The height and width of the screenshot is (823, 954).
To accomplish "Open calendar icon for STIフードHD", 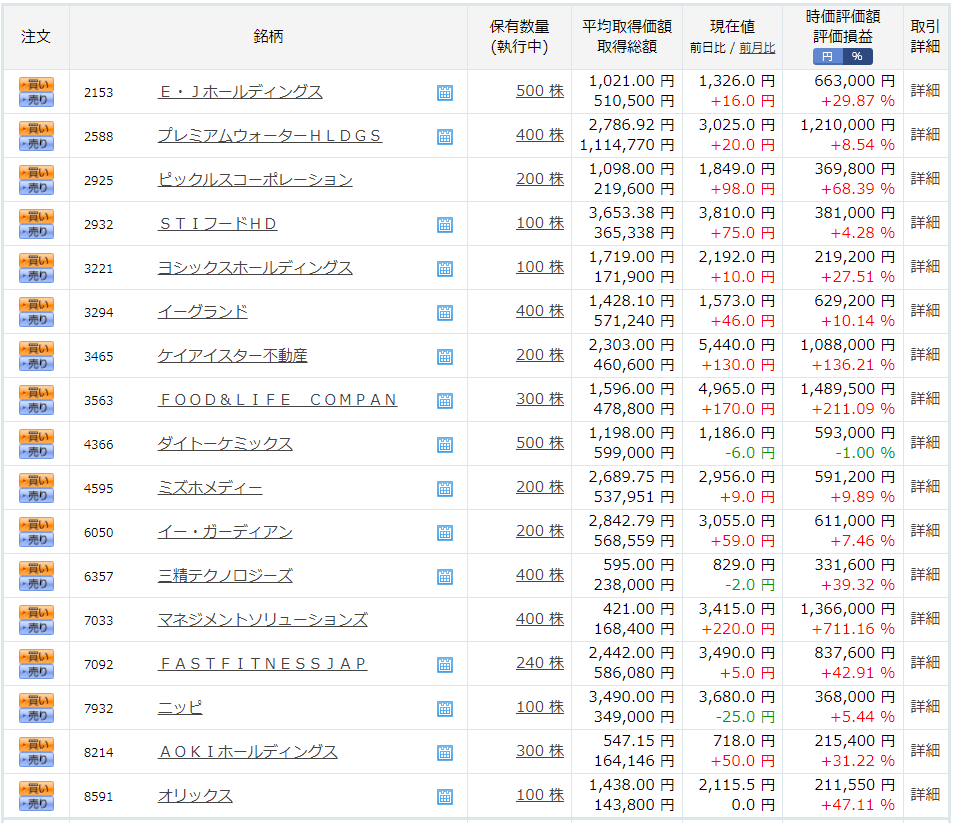I will [x=445, y=225].
